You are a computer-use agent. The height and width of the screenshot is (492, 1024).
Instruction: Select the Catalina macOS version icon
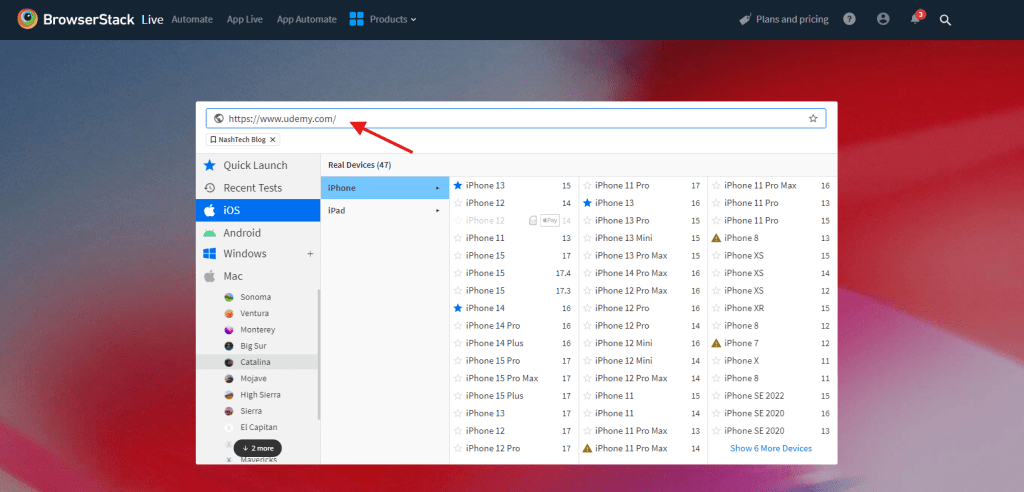click(230, 361)
